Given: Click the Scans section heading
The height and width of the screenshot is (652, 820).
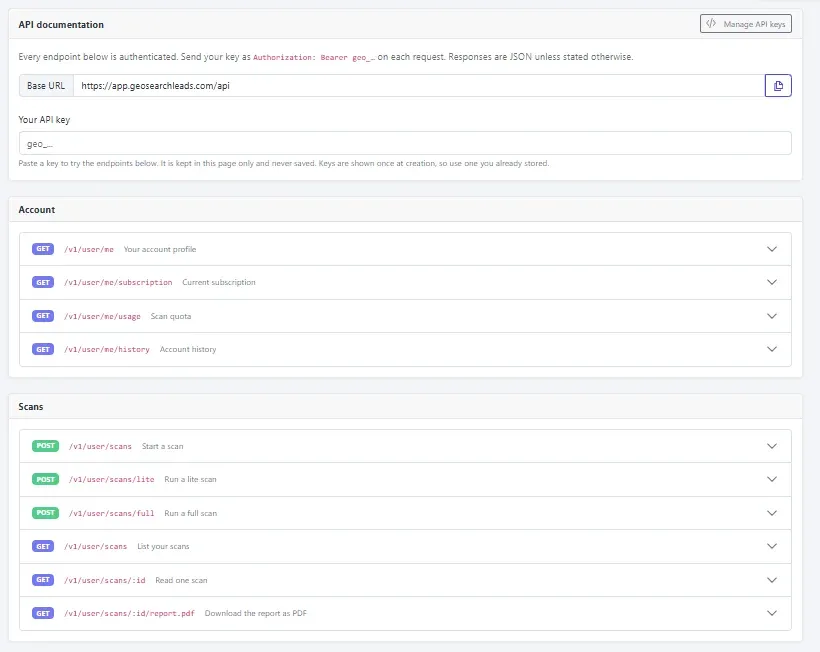Looking at the screenshot, I should [x=31, y=407].
